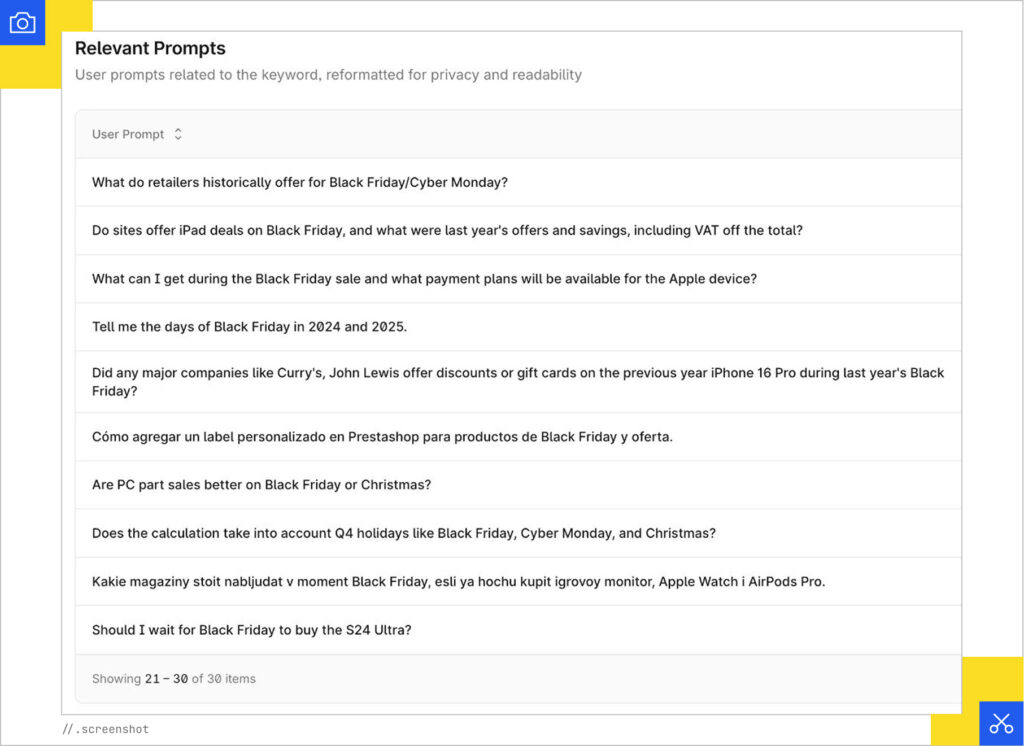
Task: Select the Prestashop label personalizado prompt
Action: pos(382,437)
